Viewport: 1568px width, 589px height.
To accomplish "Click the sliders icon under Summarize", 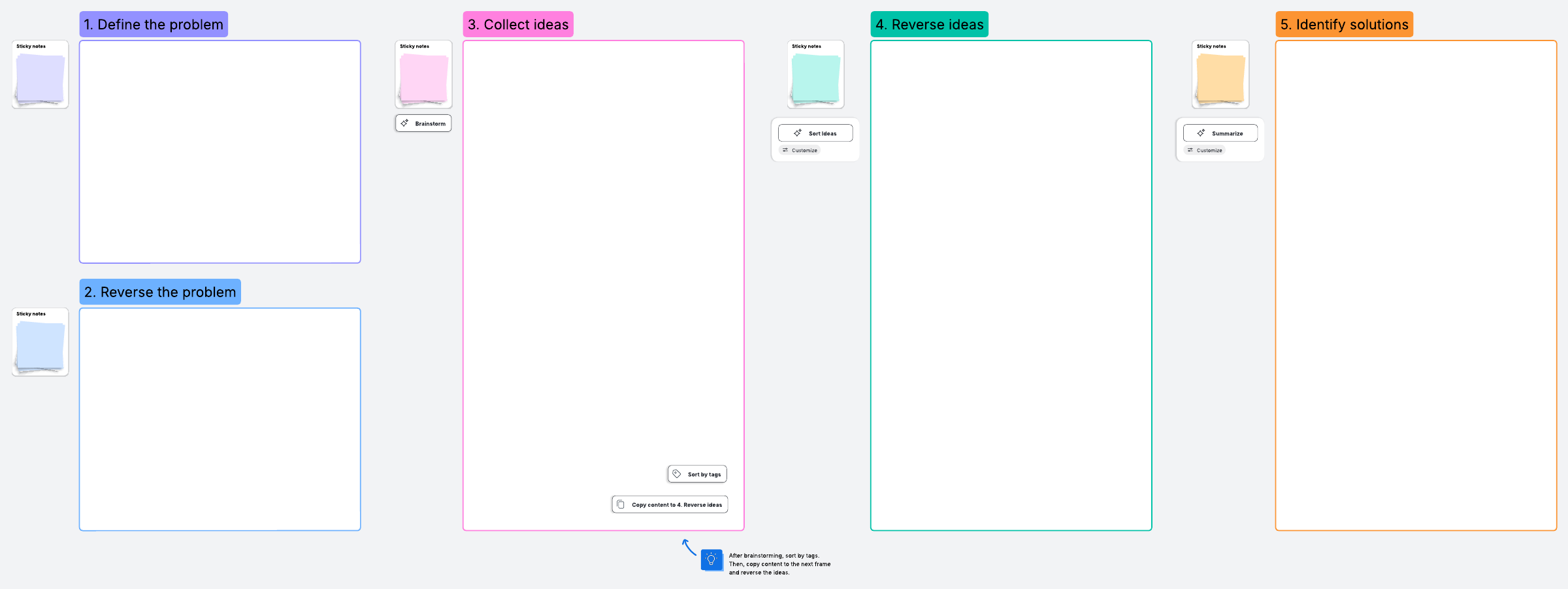I will (x=1190, y=150).
